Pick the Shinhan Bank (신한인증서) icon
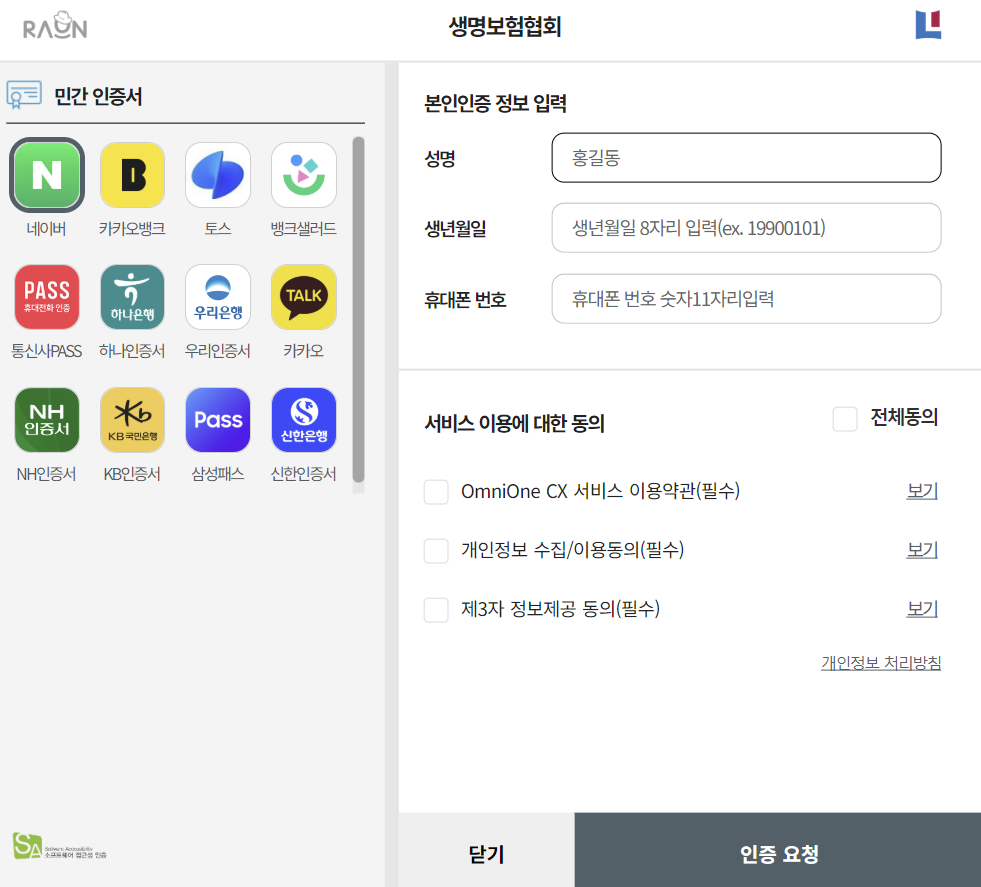The width and height of the screenshot is (981, 887). point(303,420)
